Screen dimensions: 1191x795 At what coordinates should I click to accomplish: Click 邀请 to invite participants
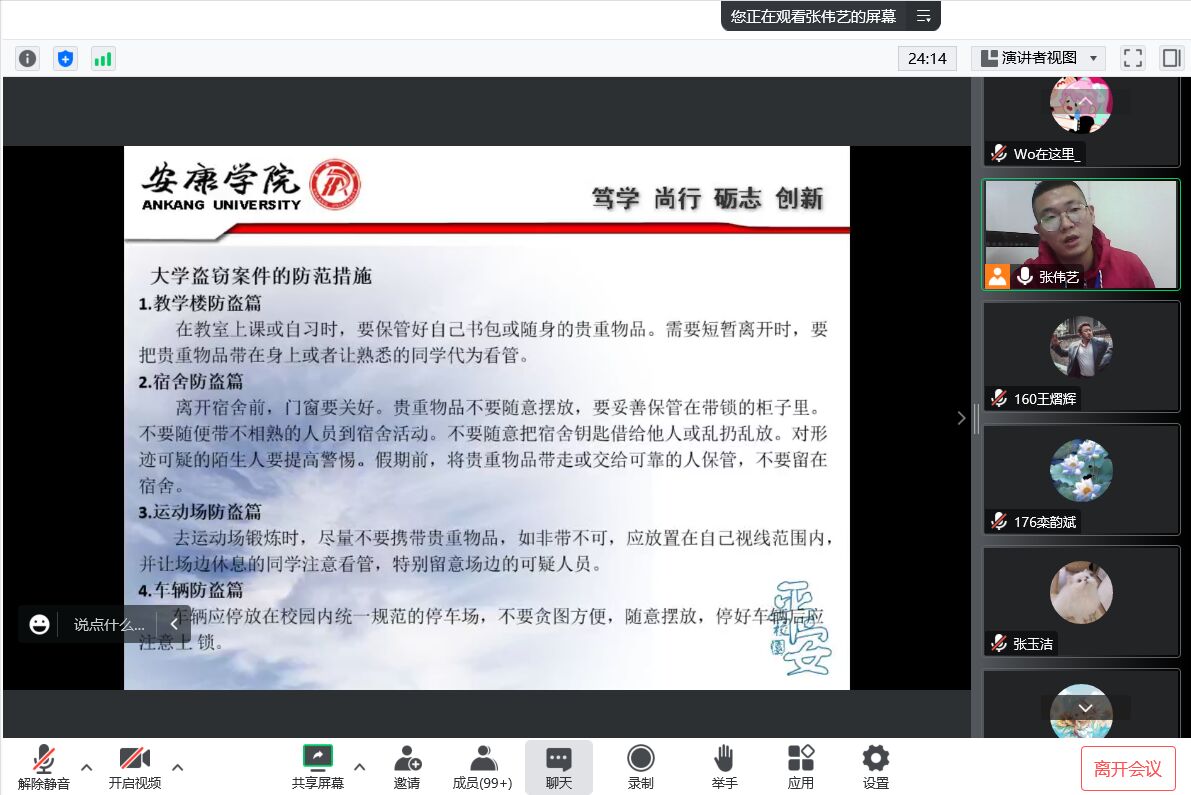[407, 766]
